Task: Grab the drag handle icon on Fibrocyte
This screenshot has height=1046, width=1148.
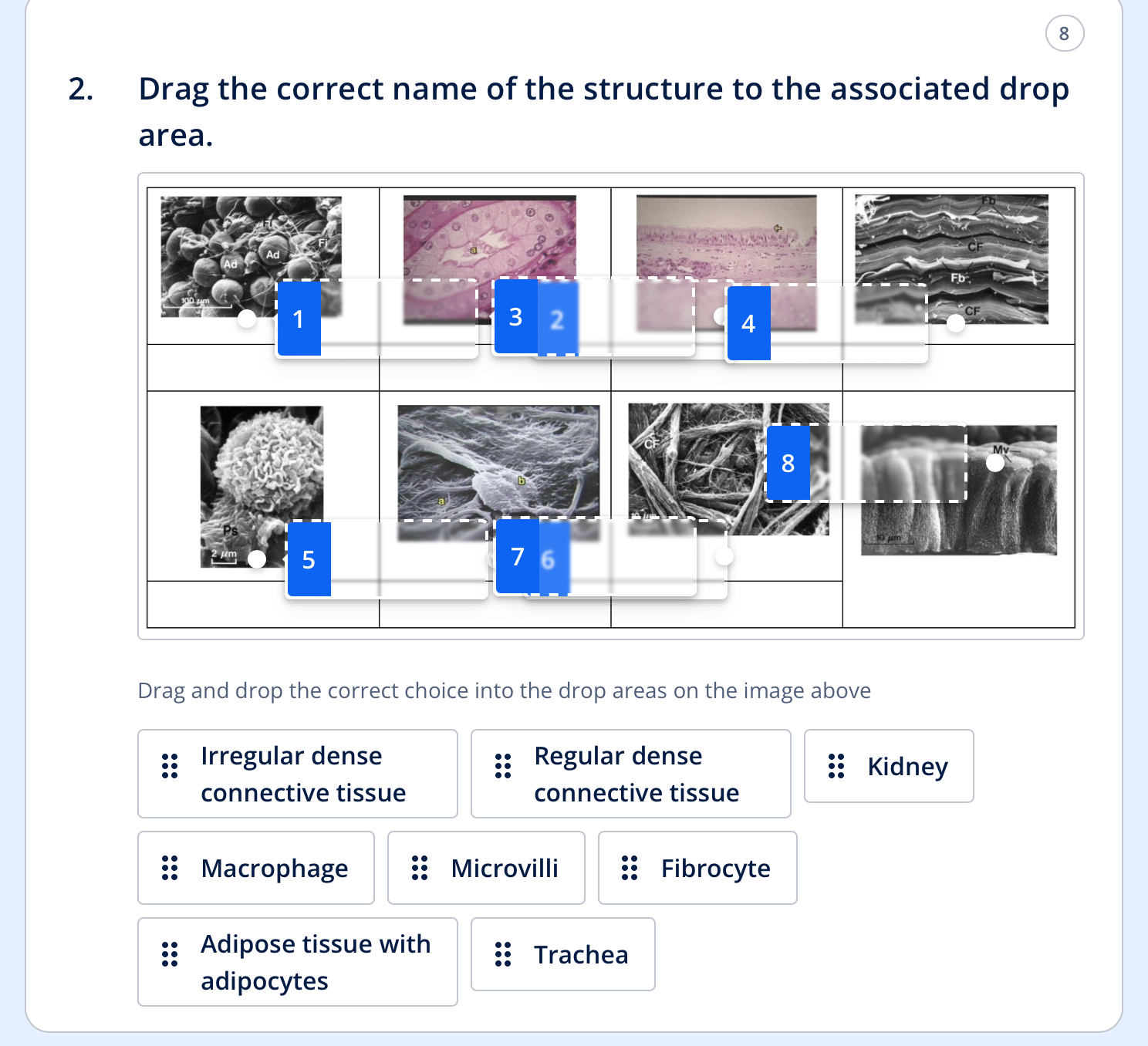Action: coord(630,868)
